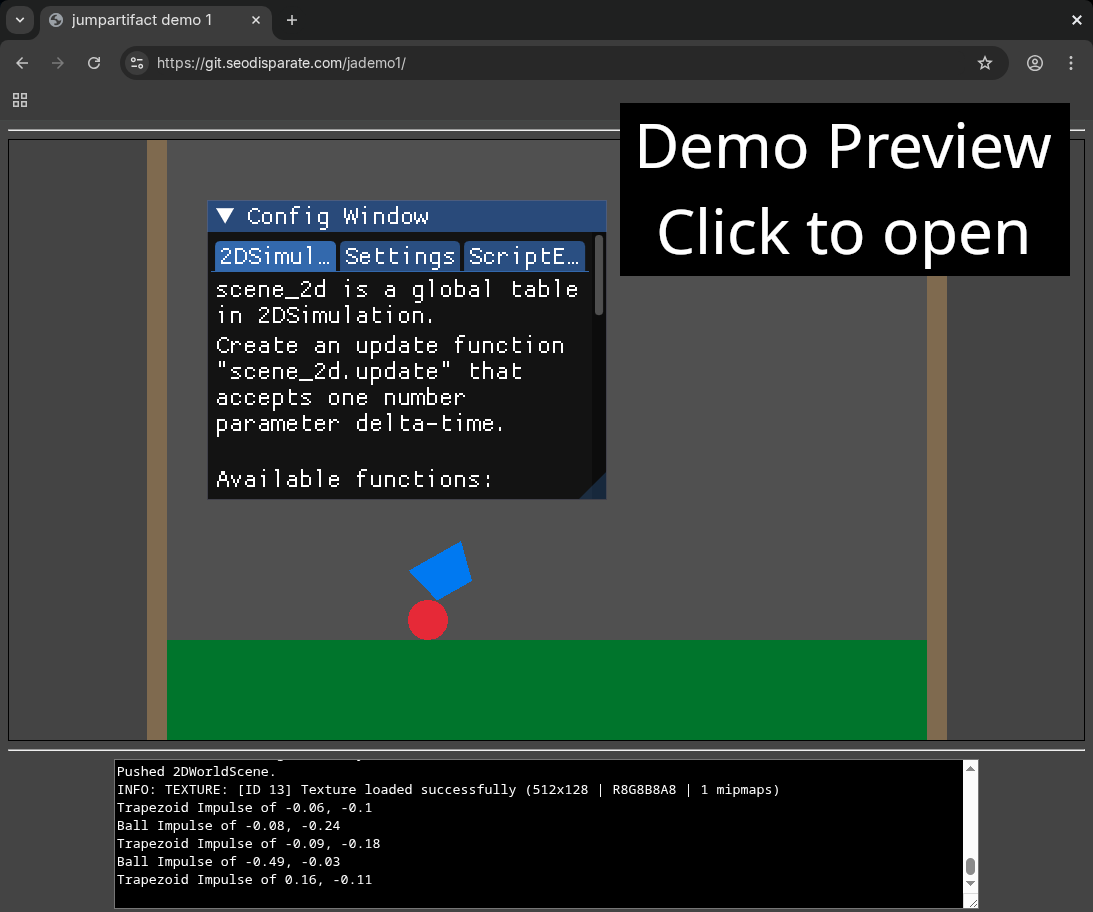
Task: Bookmark this page with the star icon
Action: 985,63
